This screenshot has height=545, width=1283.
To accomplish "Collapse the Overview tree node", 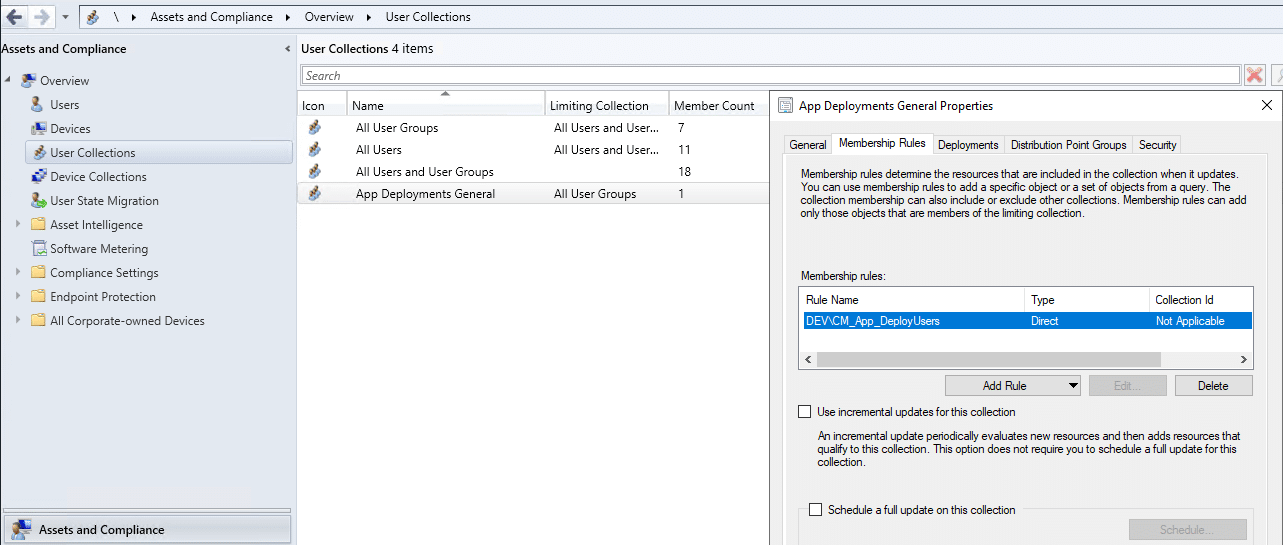I will point(8,81).
